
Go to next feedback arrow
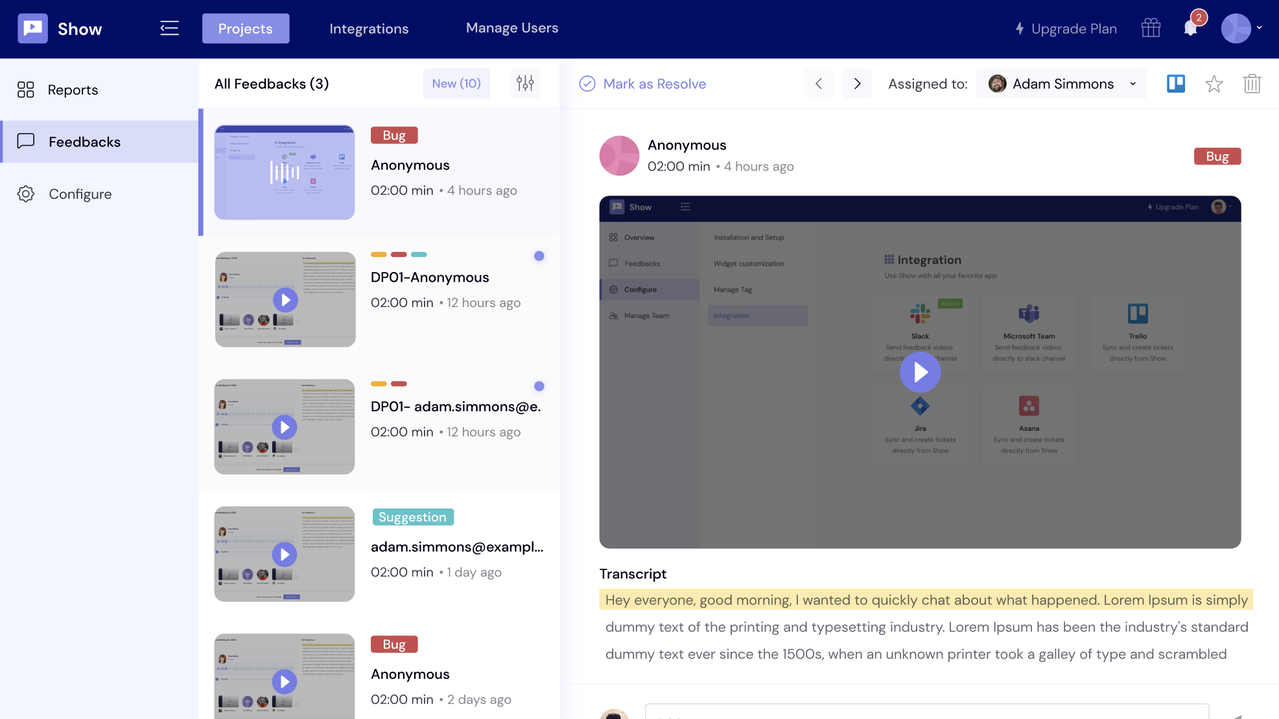[857, 84]
